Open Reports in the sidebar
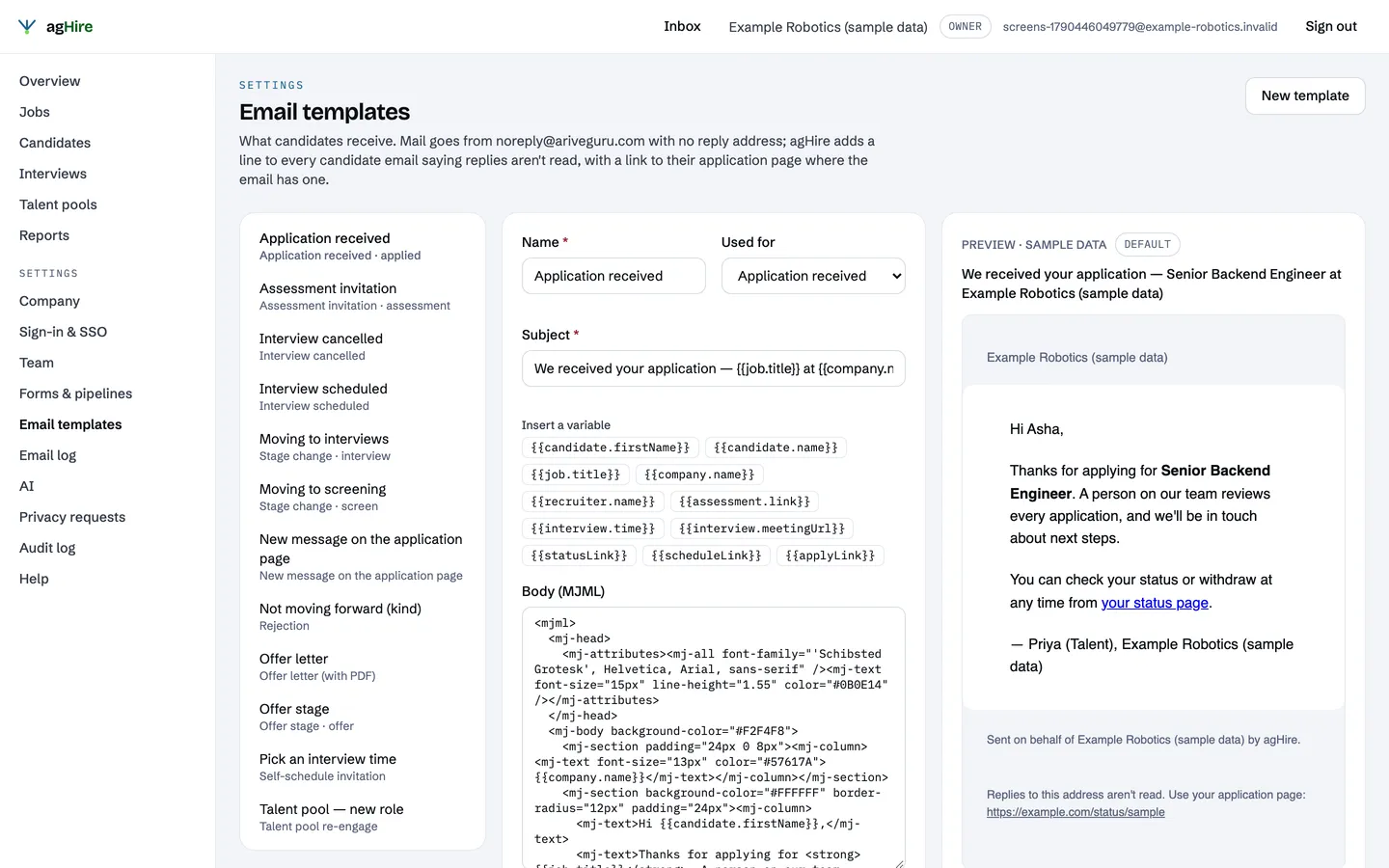 [44, 235]
